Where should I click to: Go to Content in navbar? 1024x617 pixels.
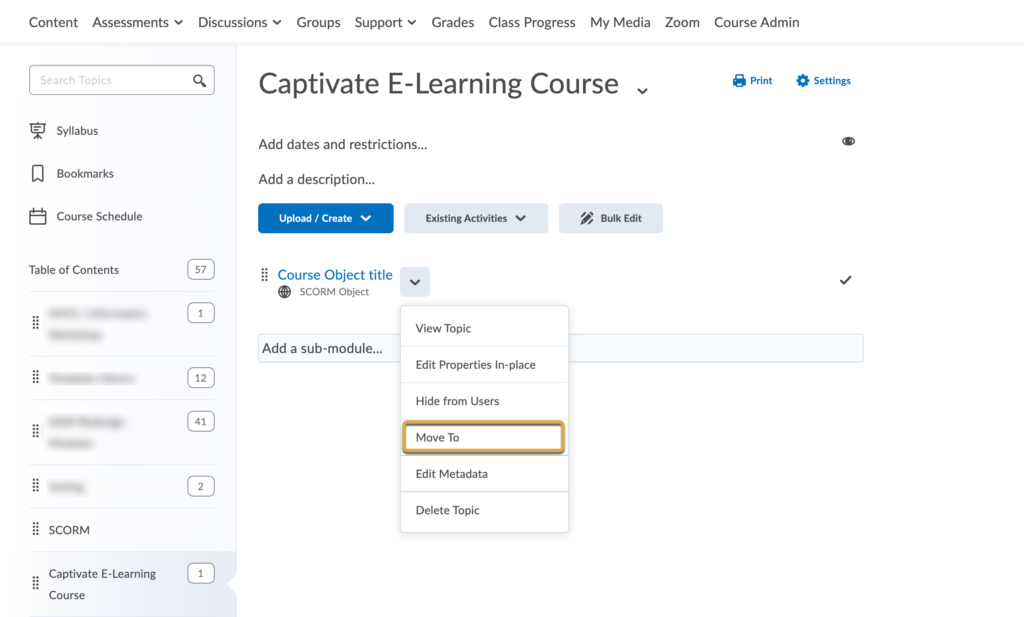coord(54,22)
